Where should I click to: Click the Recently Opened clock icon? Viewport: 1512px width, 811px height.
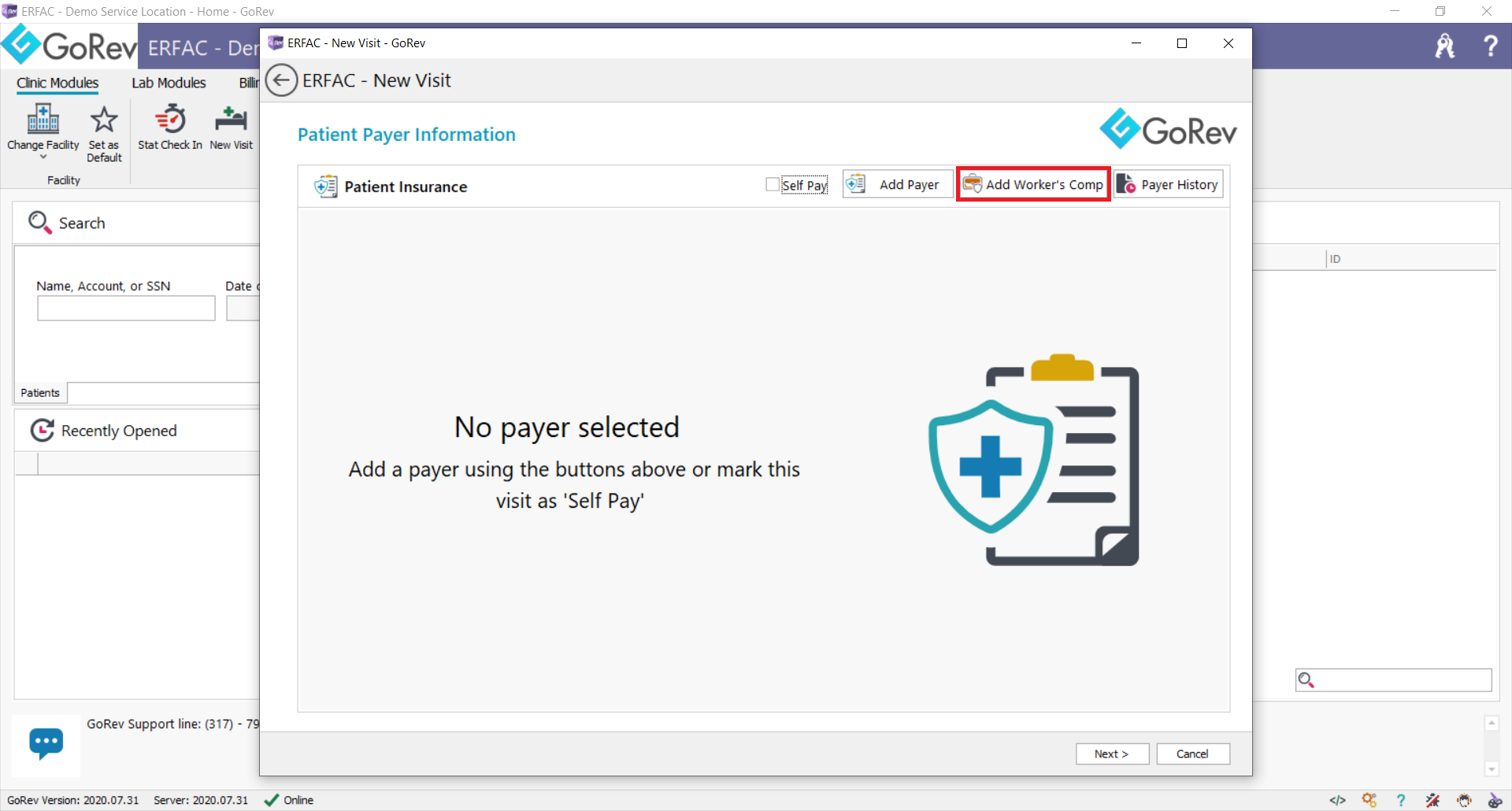click(42, 430)
